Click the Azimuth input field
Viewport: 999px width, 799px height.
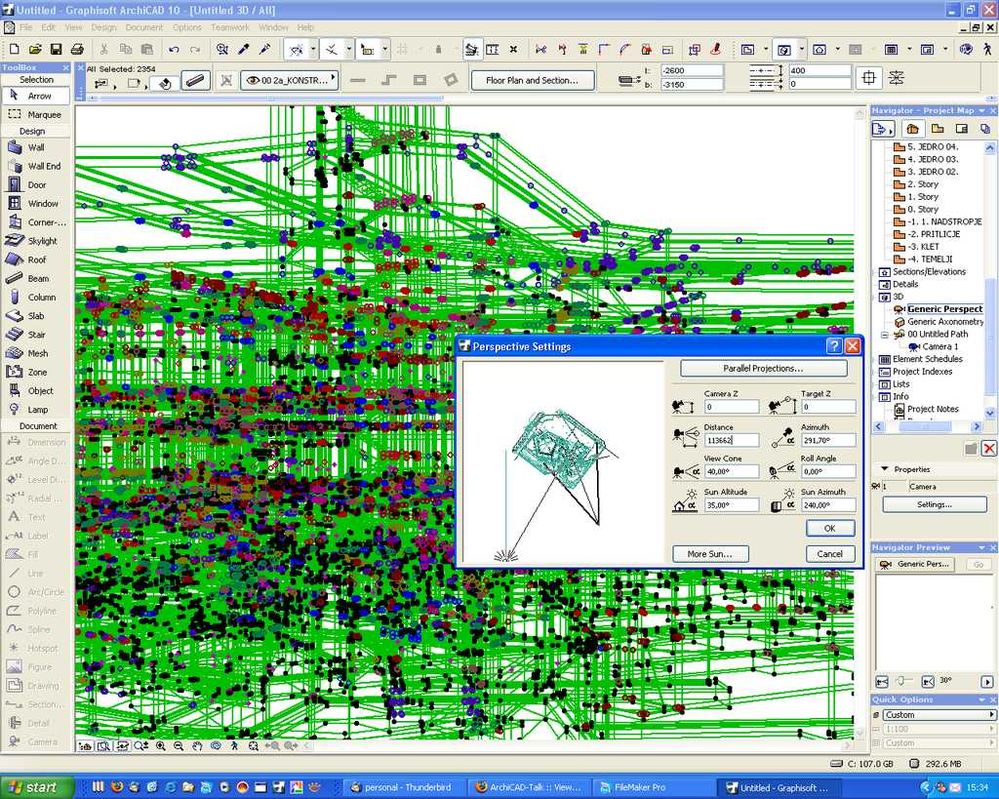pyautogui.click(x=828, y=440)
